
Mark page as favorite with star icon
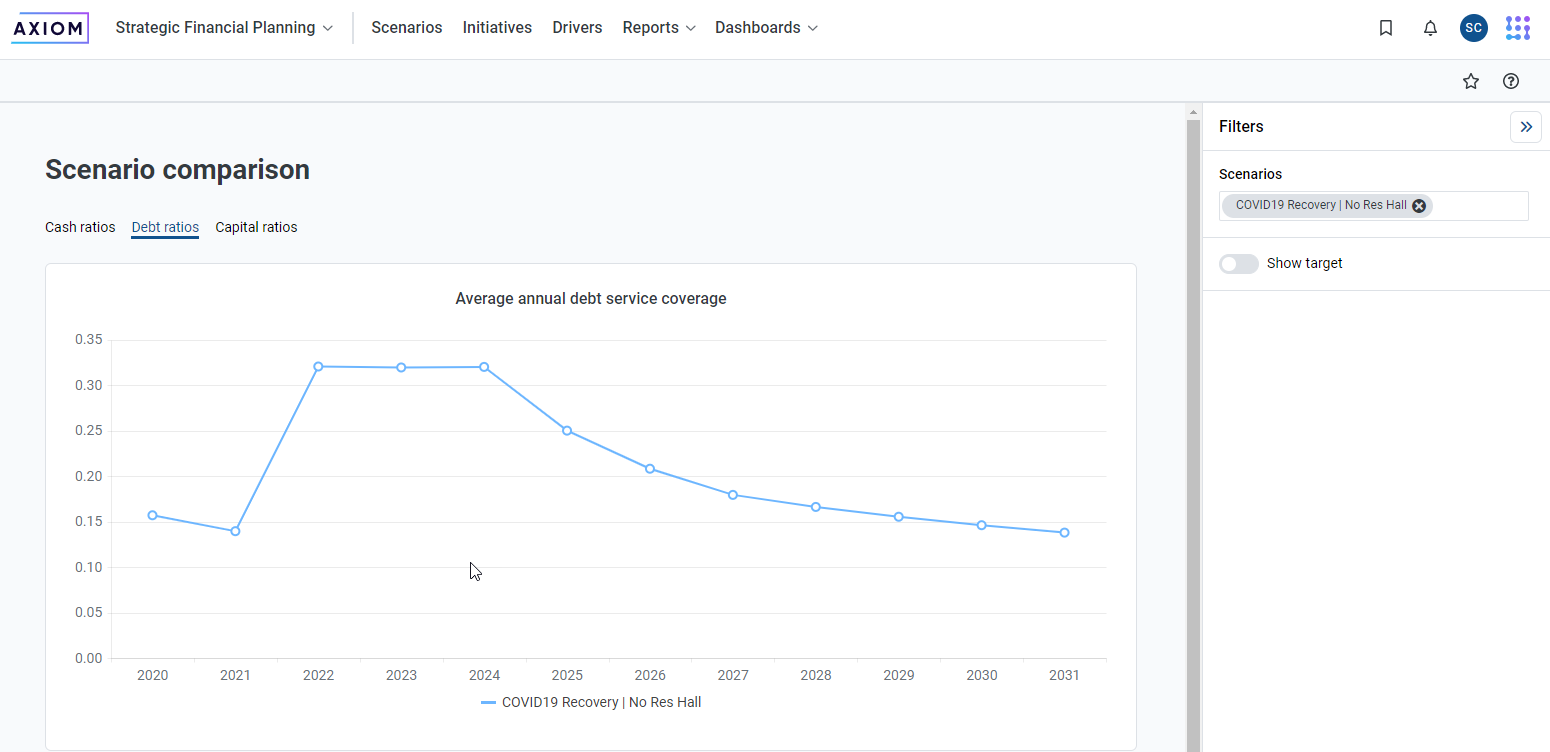click(x=1471, y=81)
